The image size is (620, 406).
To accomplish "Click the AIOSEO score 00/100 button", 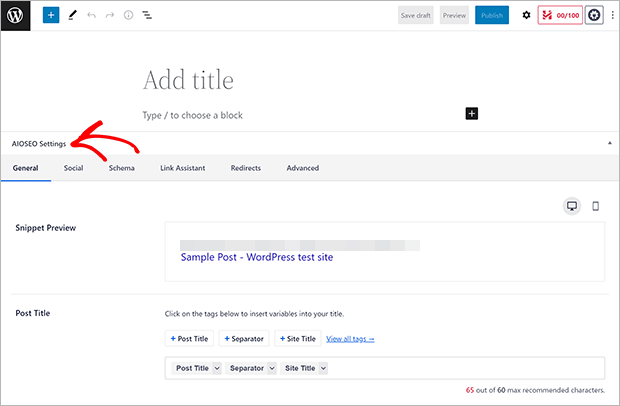I will (x=558, y=16).
